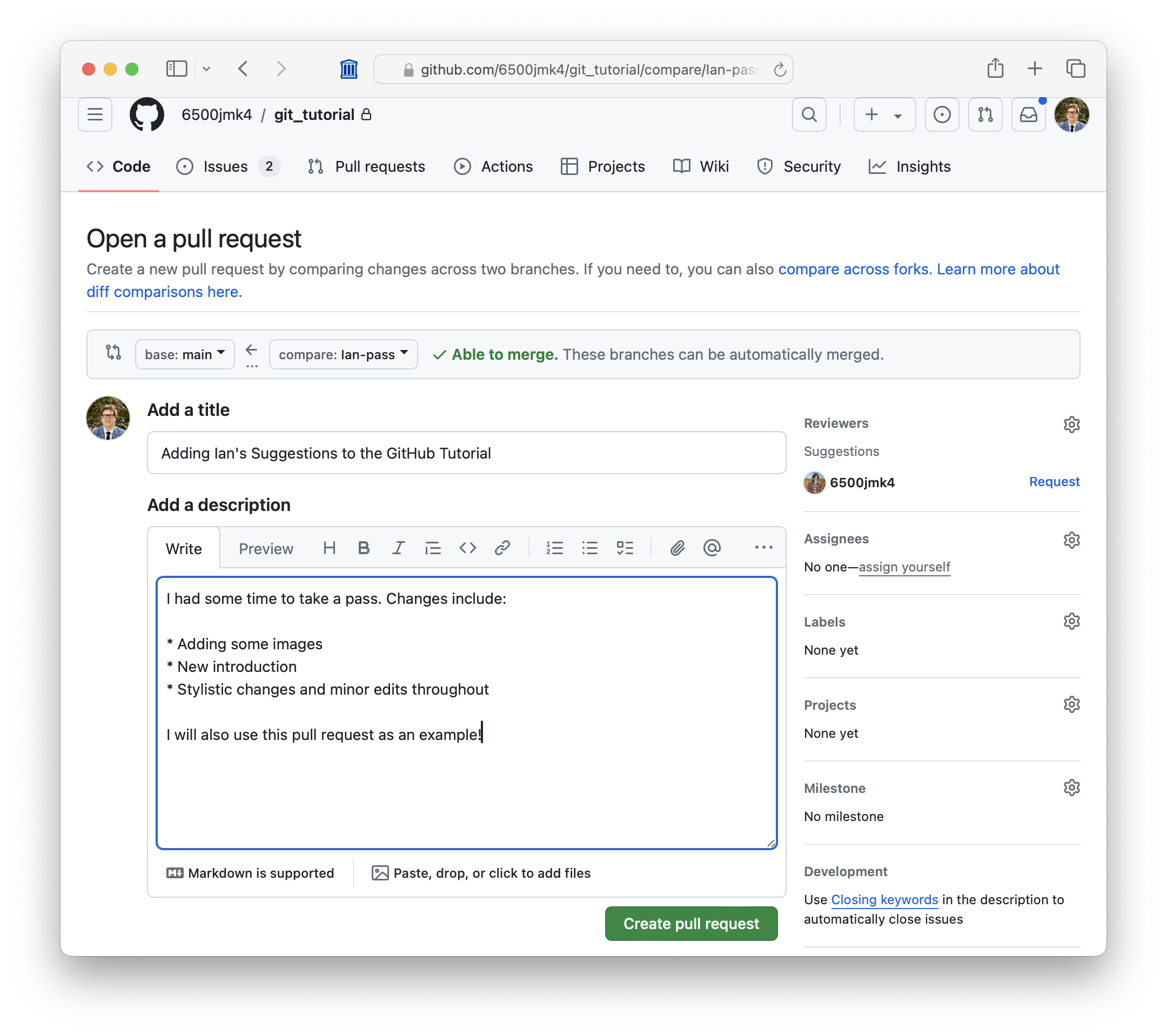The image size is (1167, 1036).
Task: Open your pull requests icon in header
Action: (x=985, y=115)
